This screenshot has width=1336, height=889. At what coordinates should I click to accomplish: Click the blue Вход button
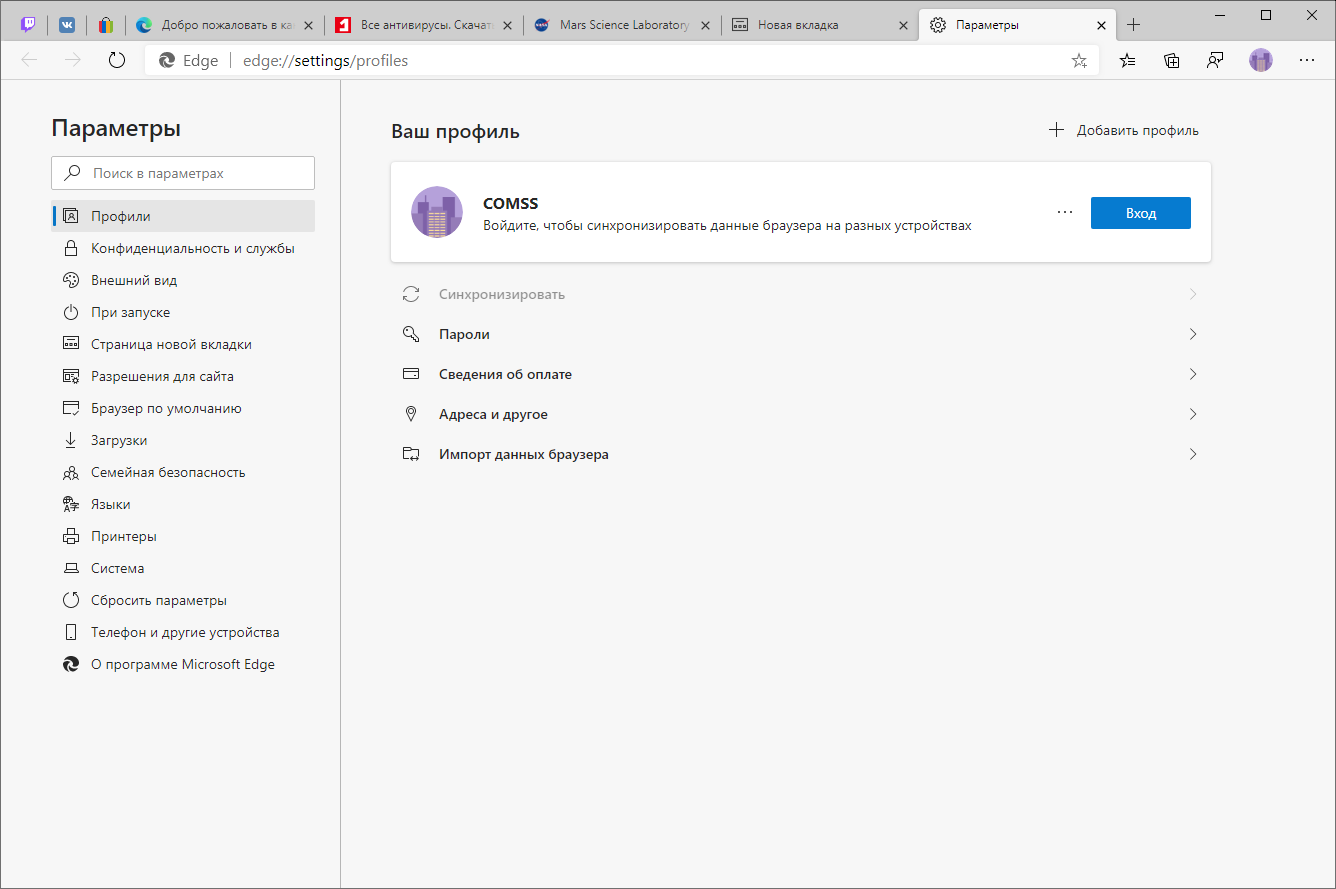1140,213
